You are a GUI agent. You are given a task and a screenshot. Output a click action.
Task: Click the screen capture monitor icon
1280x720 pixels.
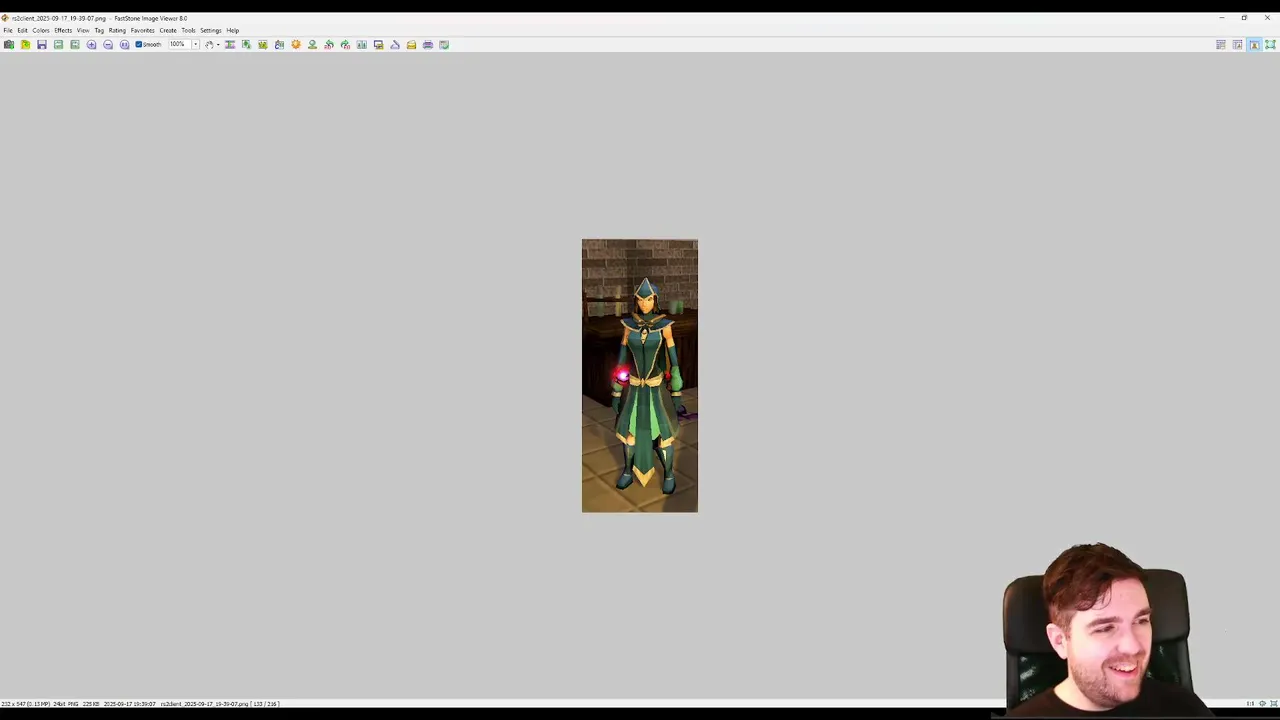(x=378, y=44)
